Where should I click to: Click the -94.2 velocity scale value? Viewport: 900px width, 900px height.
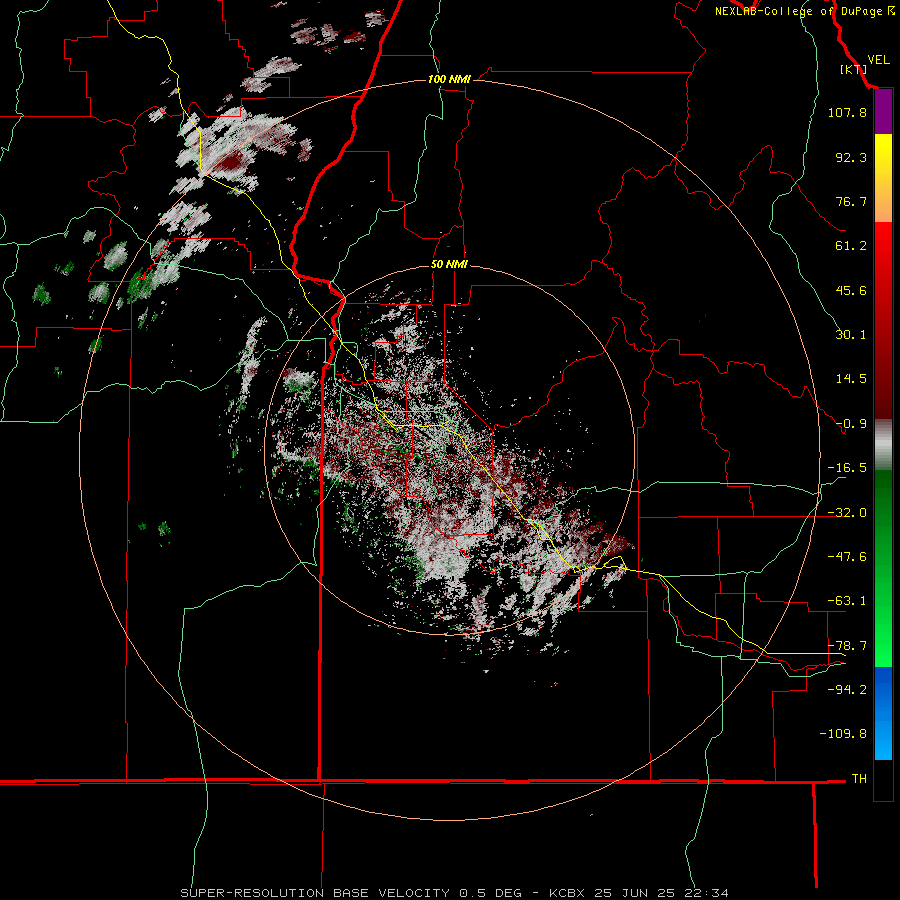pyautogui.click(x=847, y=690)
